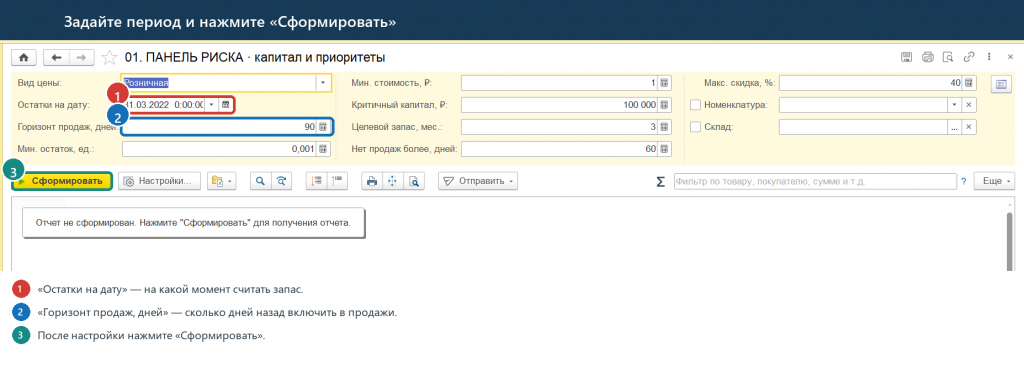
Task: Click the Мин. остаток value field
Action: 219,149
